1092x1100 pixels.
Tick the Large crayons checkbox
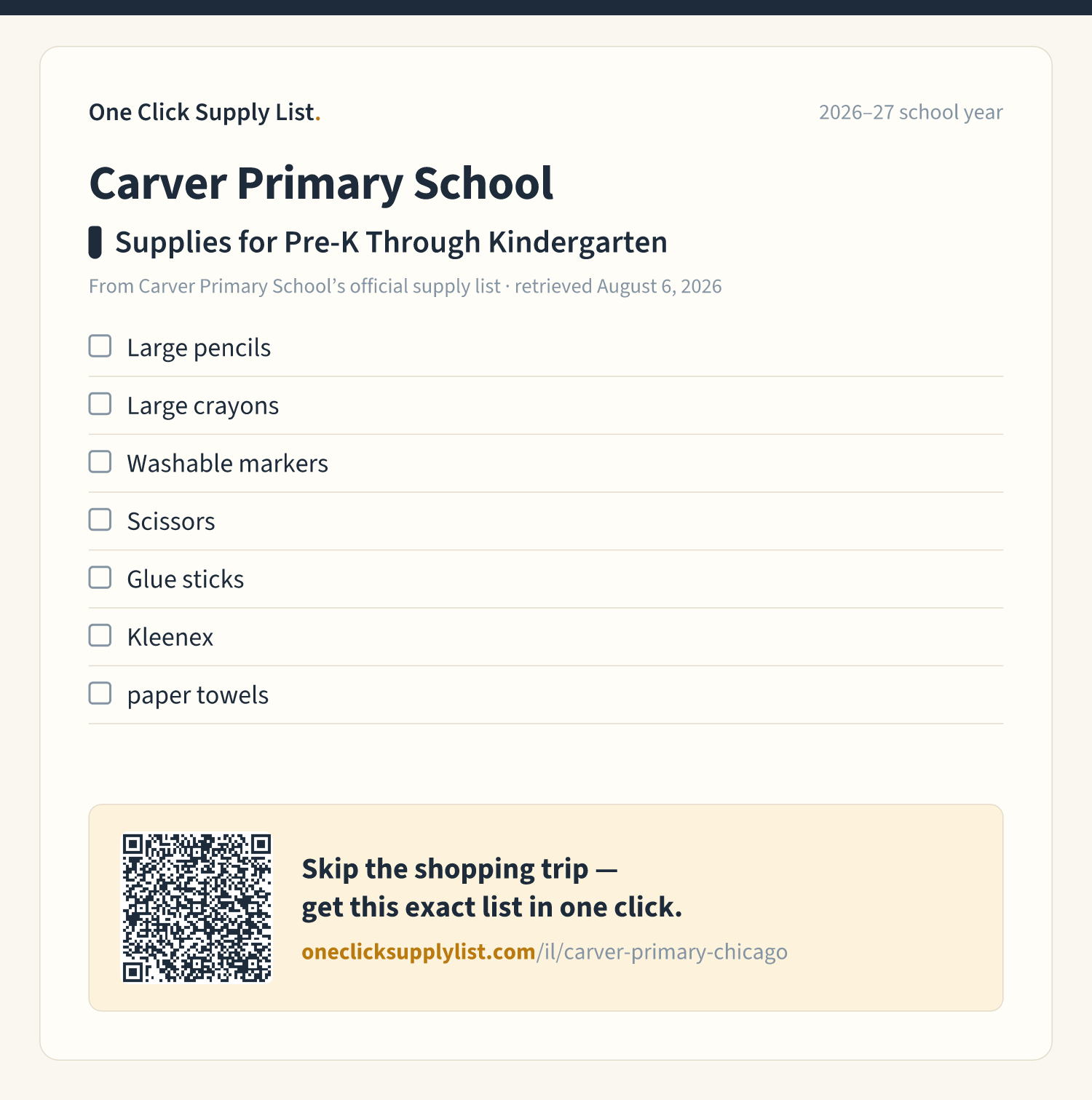click(x=100, y=404)
